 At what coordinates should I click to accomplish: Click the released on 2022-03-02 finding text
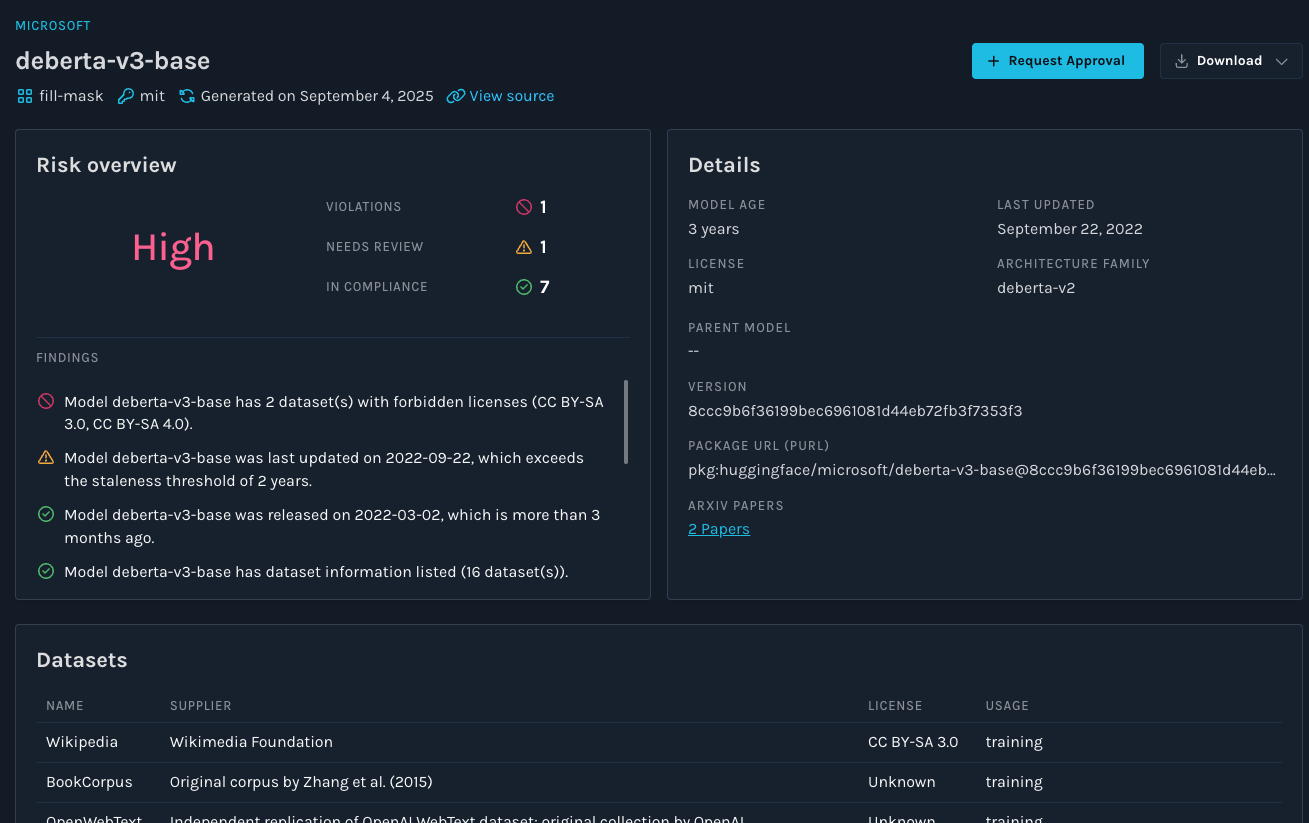point(332,527)
